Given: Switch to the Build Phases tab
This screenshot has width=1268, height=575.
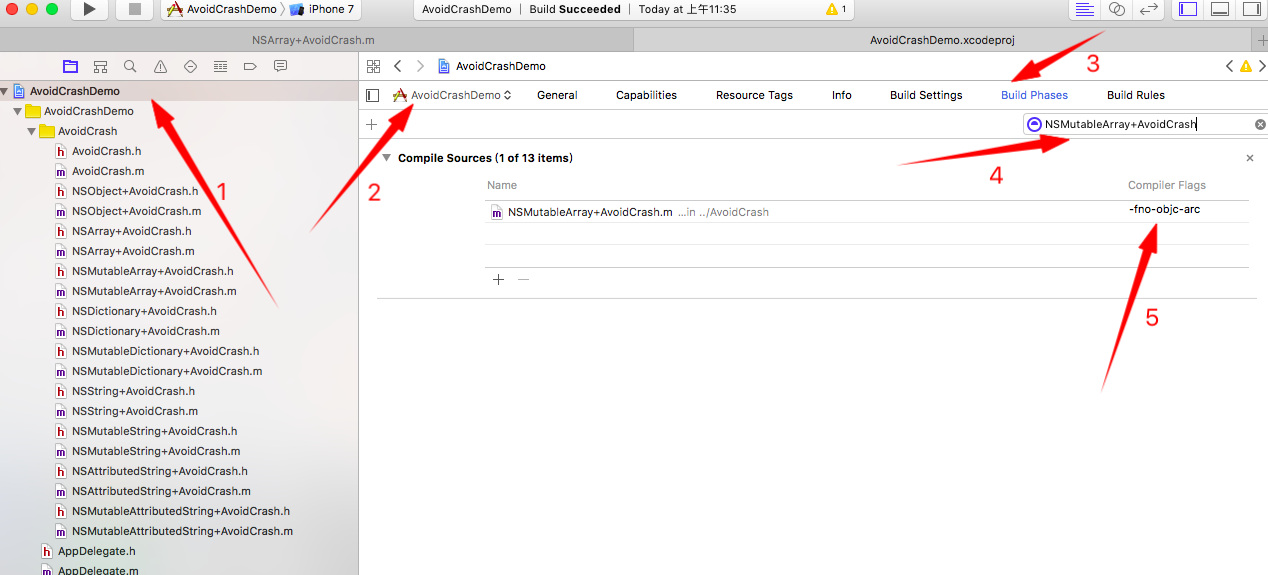Looking at the screenshot, I should (1034, 95).
